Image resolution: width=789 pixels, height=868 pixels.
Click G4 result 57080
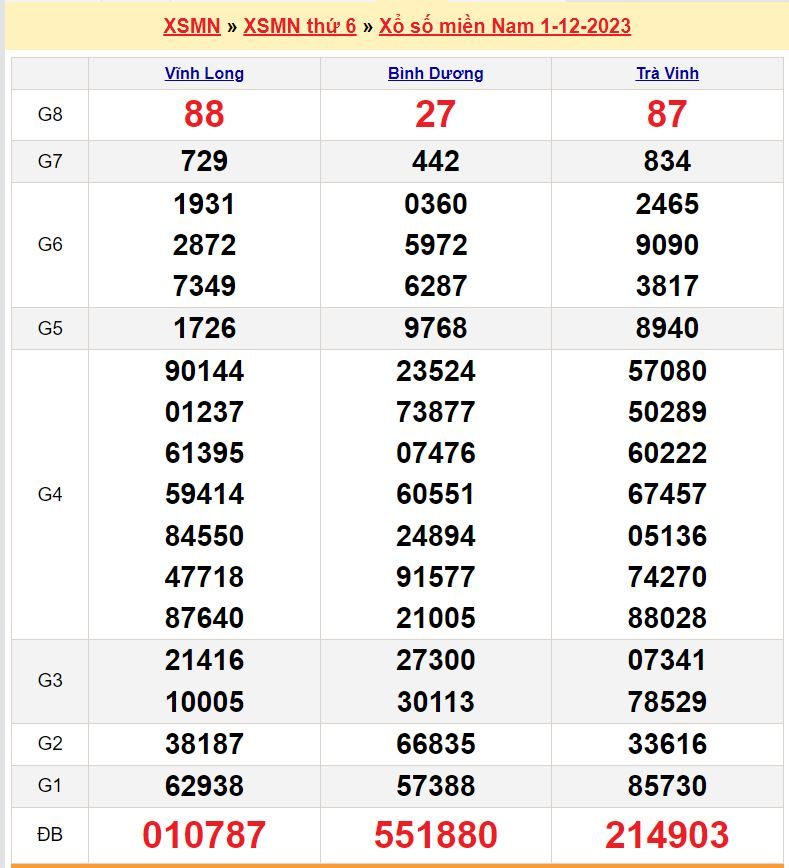667,370
